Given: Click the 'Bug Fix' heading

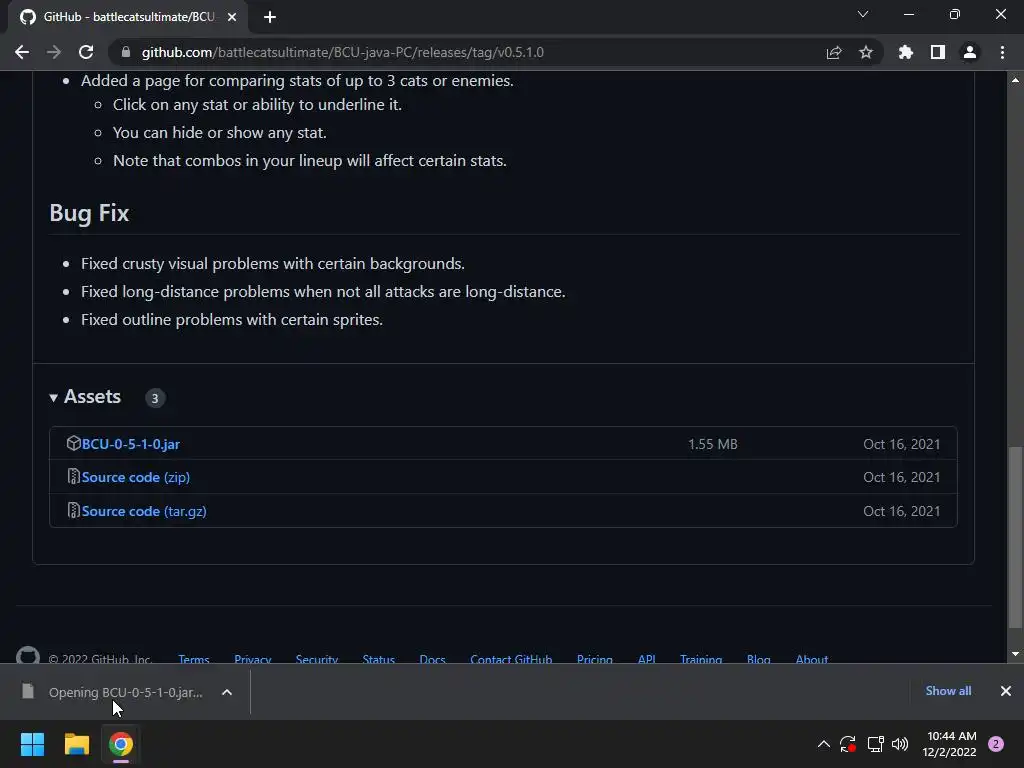Looking at the screenshot, I should click(89, 213).
